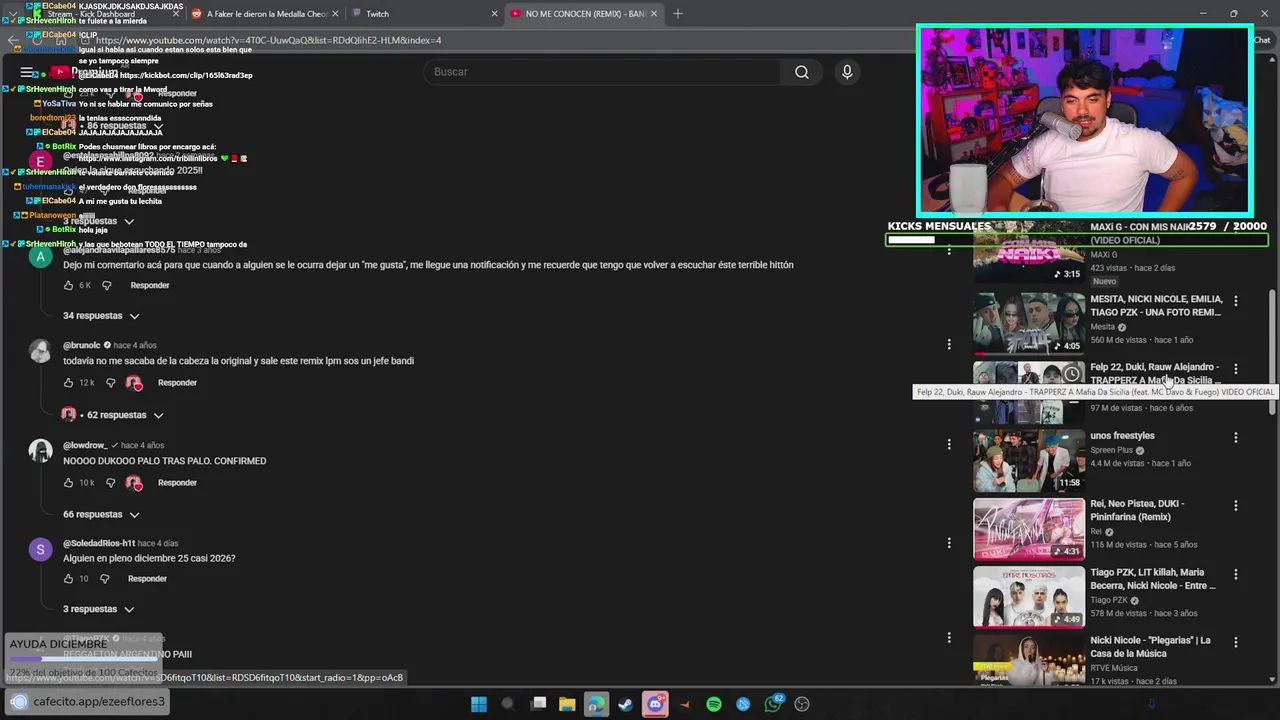The width and height of the screenshot is (1280, 720).
Task: Open Nicki Nicole Plegarias video thumbnail
Action: coord(1029,660)
